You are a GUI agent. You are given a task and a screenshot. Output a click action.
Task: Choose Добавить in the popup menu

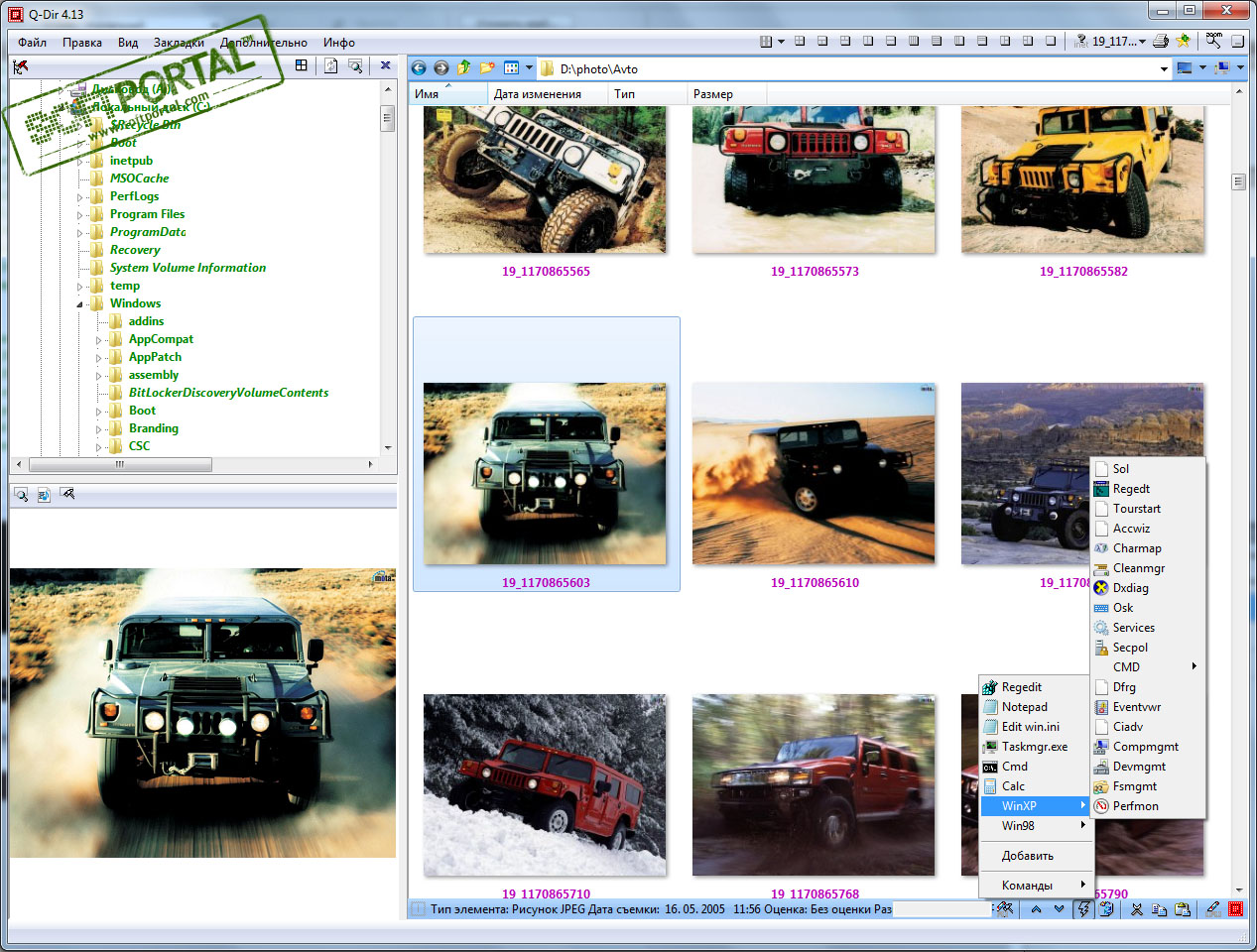click(1036, 856)
